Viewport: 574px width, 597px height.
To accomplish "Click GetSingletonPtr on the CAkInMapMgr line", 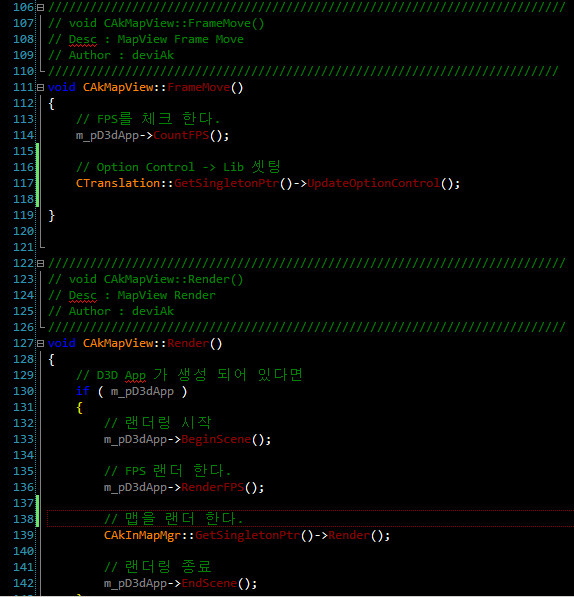I will pos(248,535).
